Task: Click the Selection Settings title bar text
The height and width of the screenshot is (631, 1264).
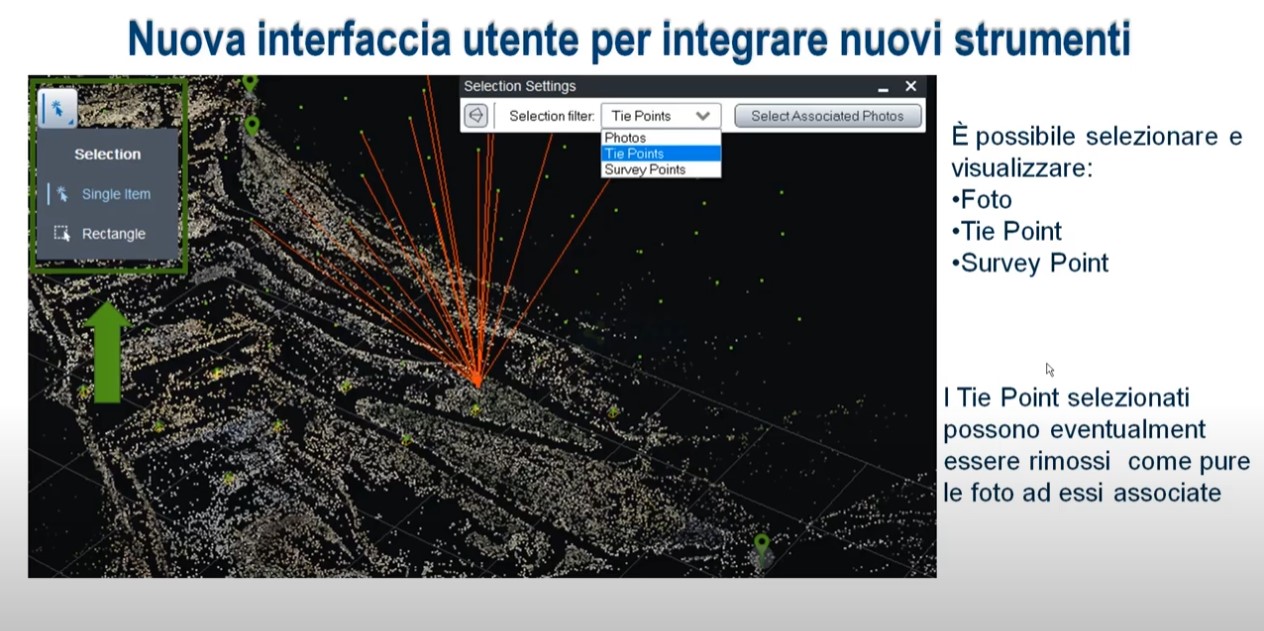Action: 520,87
